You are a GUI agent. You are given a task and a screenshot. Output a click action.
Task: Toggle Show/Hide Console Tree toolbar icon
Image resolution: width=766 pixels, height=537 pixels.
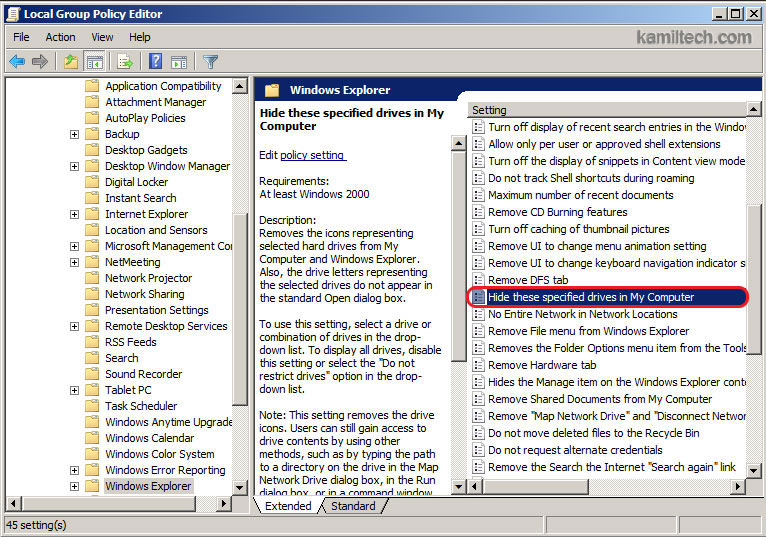pos(94,62)
